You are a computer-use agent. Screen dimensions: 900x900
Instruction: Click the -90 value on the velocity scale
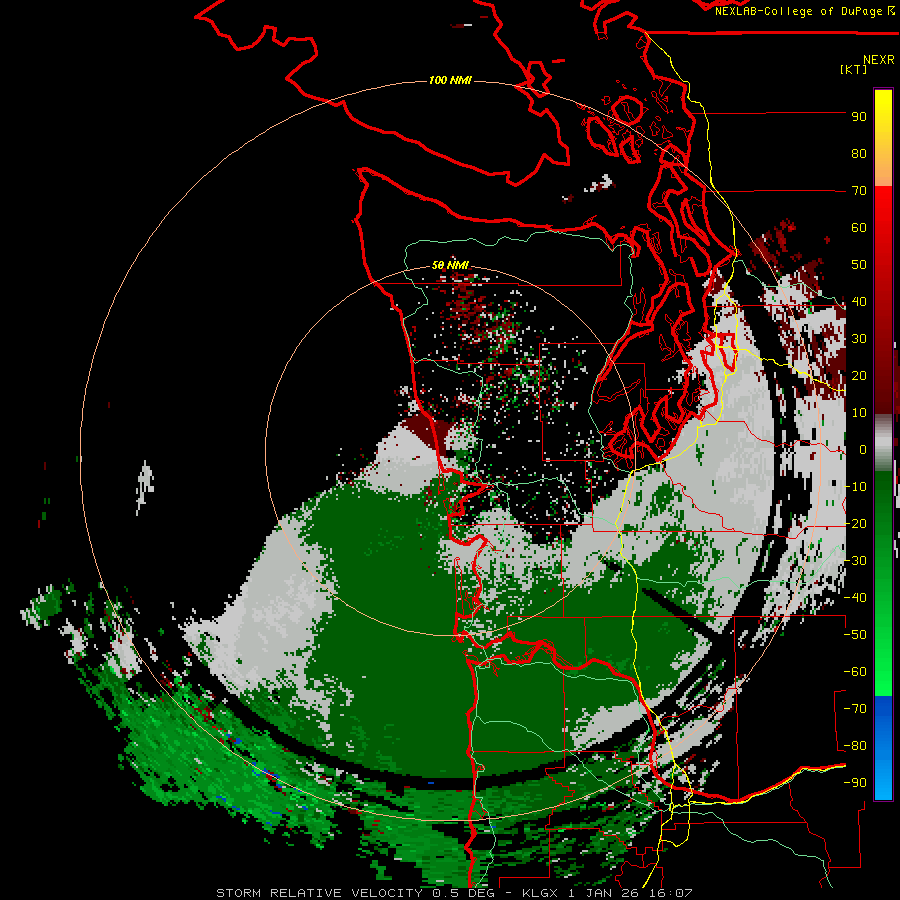[855, 783]
